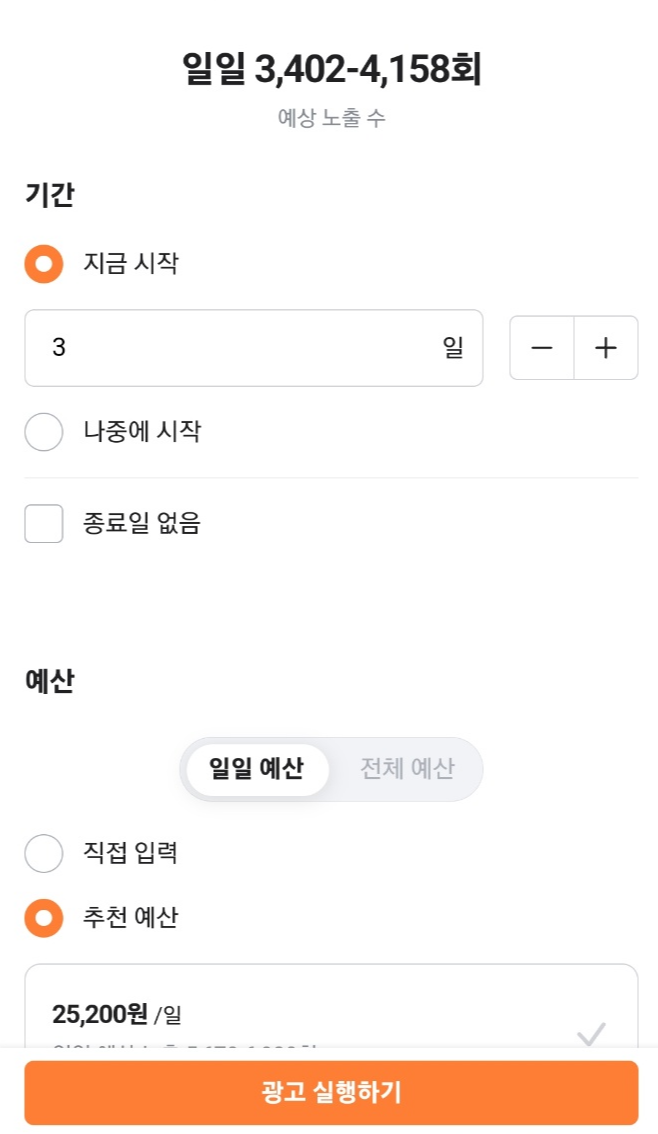Click the 일 unit in duration field
The width and height of the screenshot is (658, 1134).
453,348
